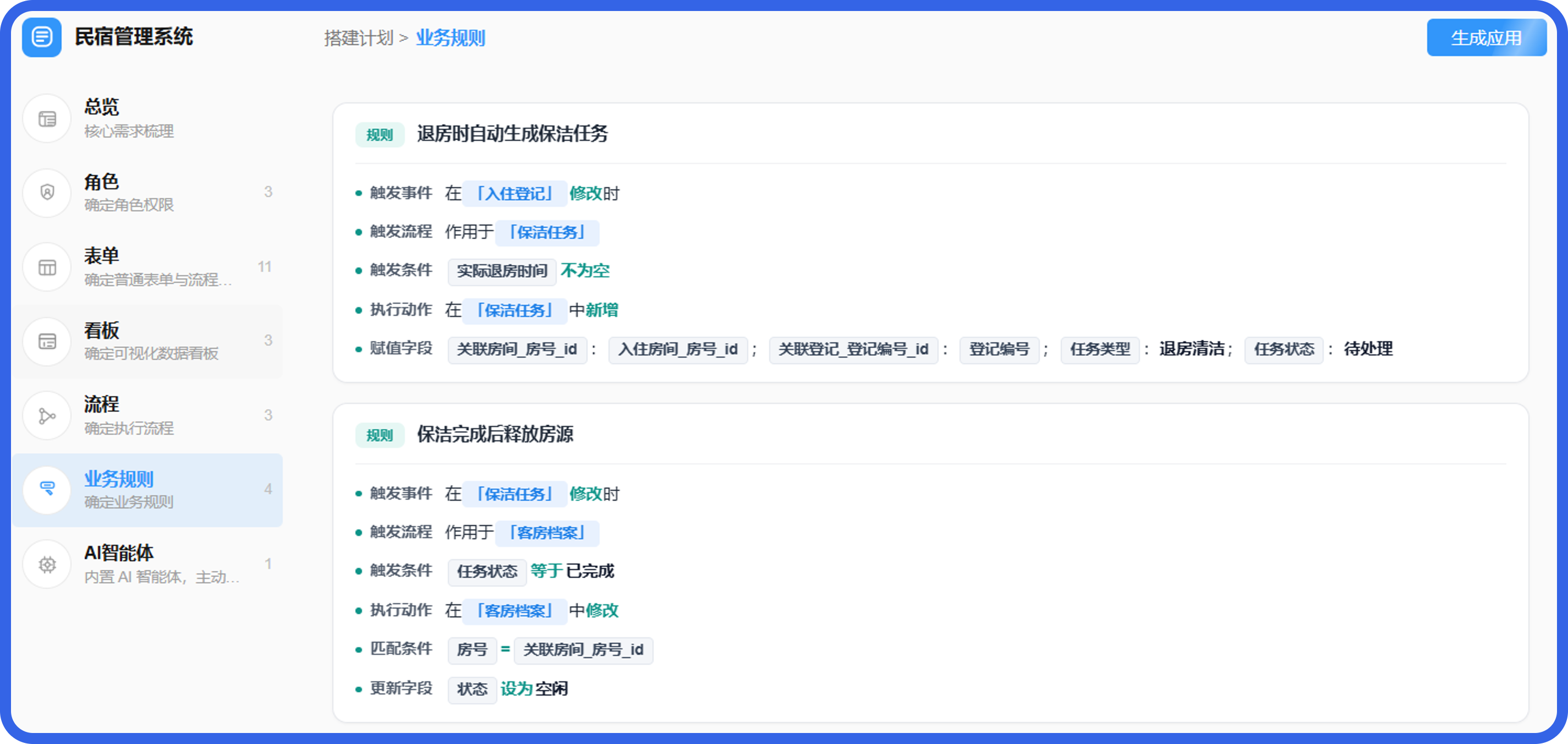The image size is (1568, 744).
Task: Select the 角色 shield icon
Action: [x=47, y=193]
